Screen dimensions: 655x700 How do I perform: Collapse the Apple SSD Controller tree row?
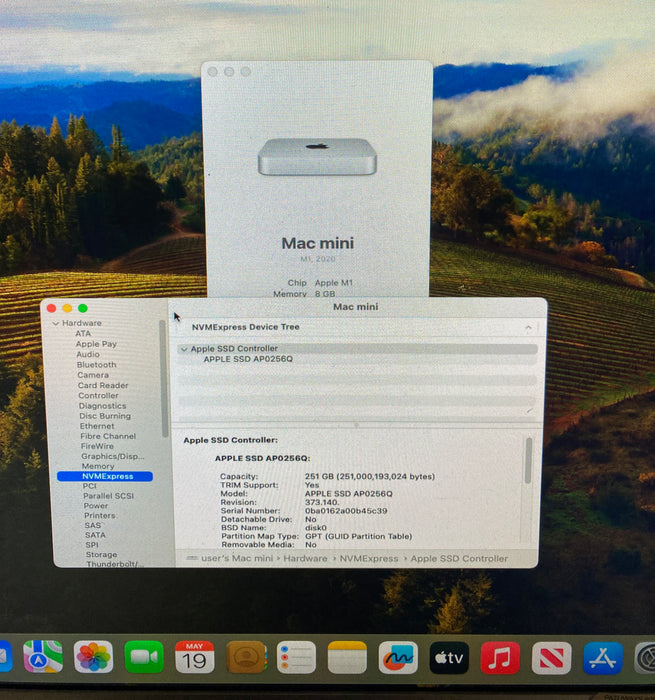point(184,349)
